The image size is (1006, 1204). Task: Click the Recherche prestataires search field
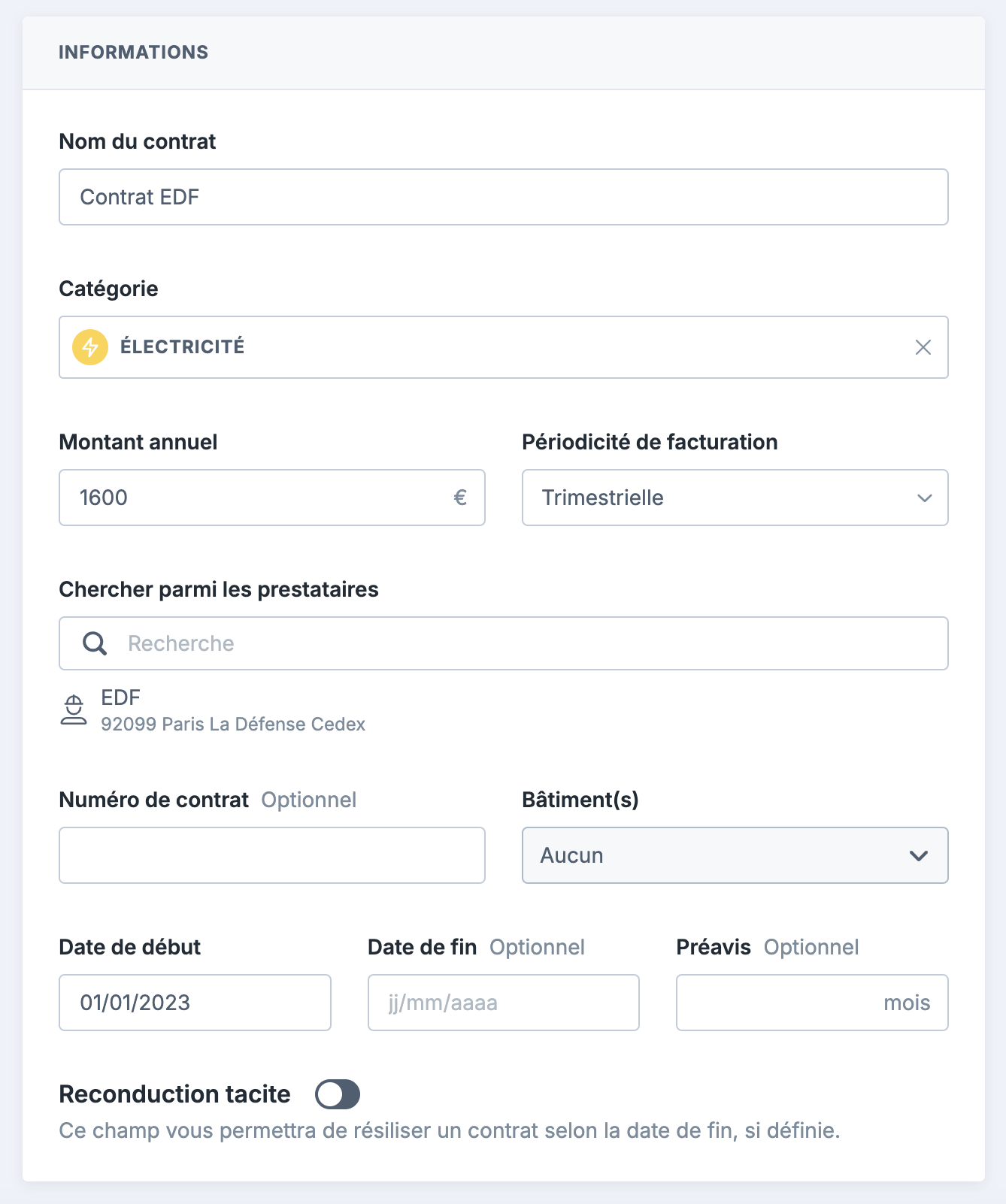click(504, 643)
